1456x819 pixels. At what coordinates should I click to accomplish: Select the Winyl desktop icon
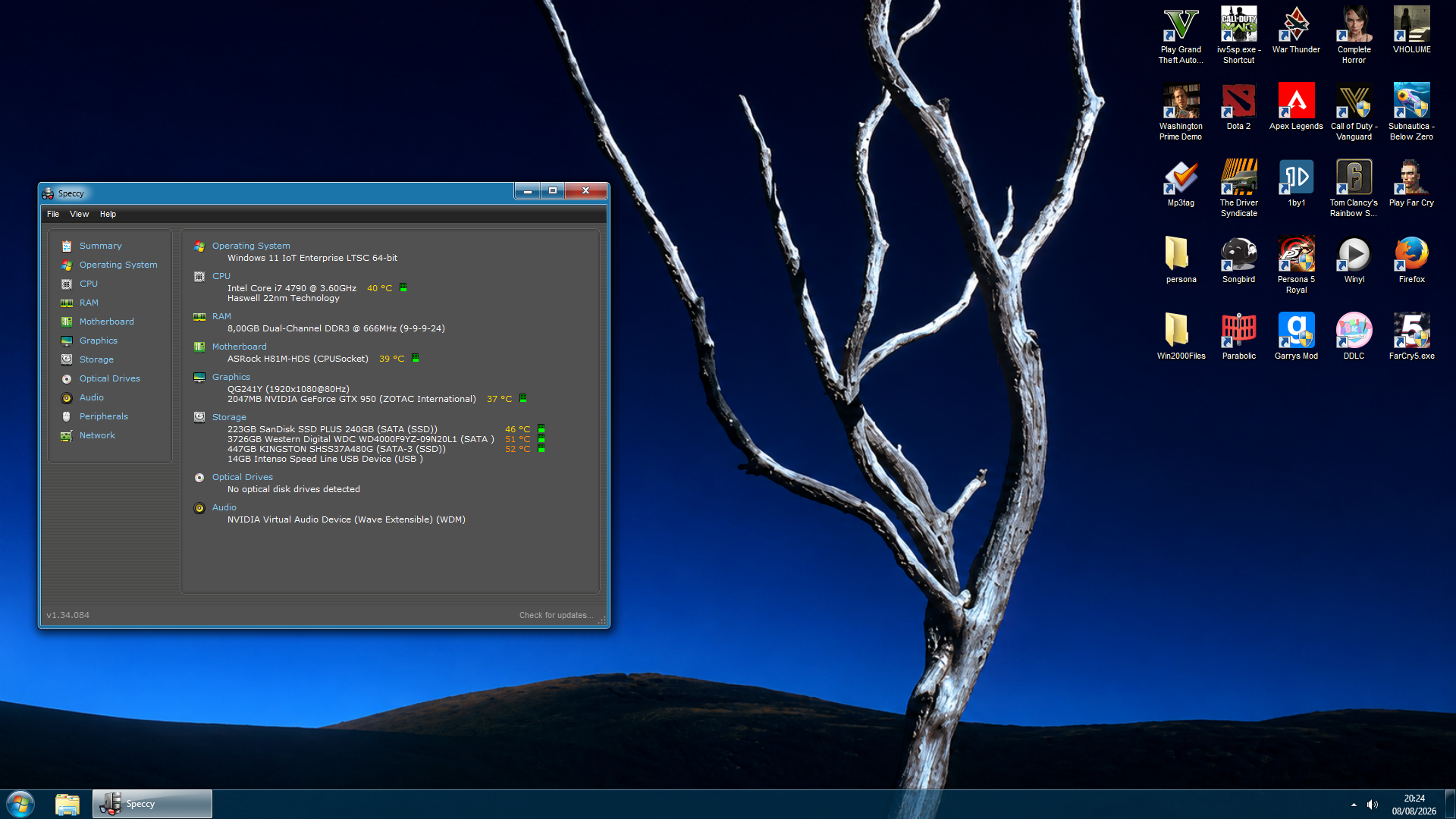tap(1354, 260)
